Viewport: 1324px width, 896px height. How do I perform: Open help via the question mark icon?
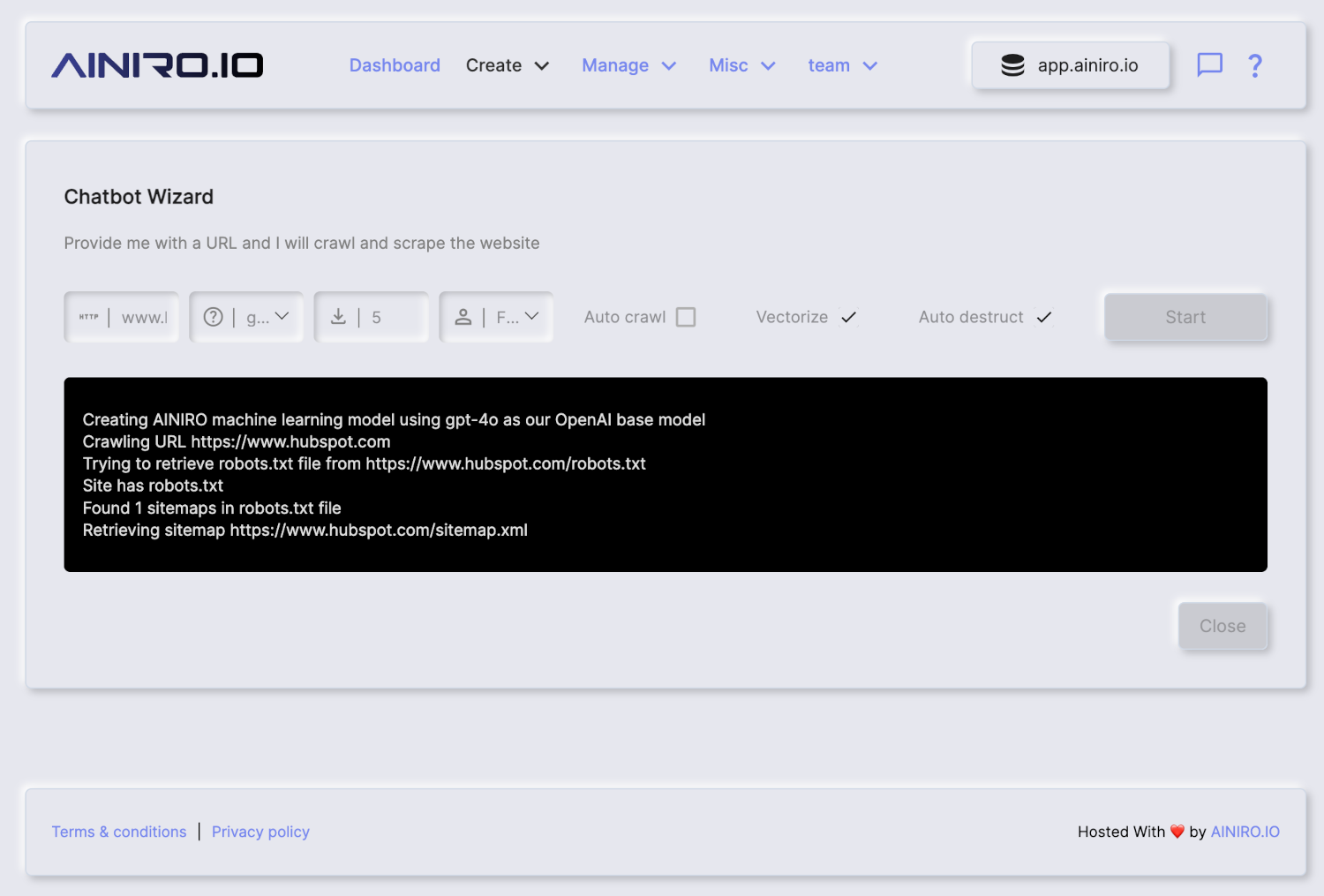point(1255,65)
